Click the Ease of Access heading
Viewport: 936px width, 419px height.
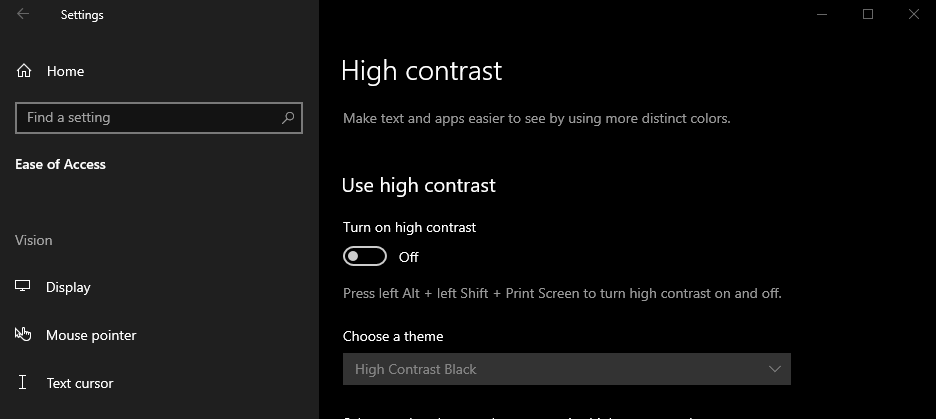pos(60,165)
